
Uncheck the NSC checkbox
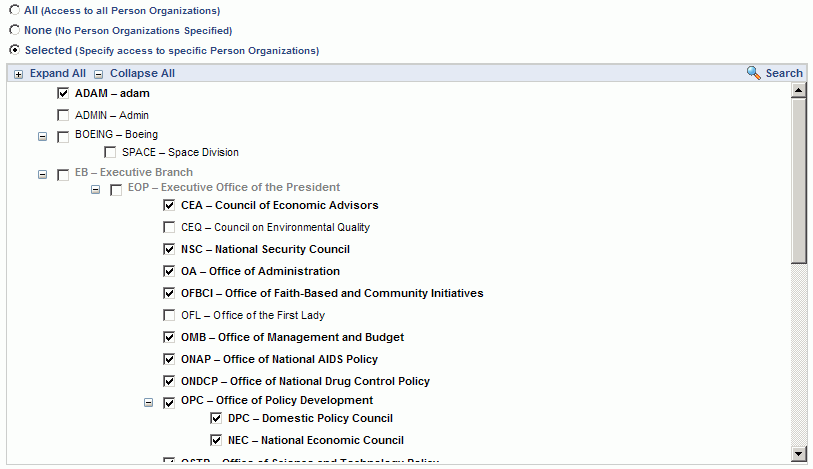point(169,249)
